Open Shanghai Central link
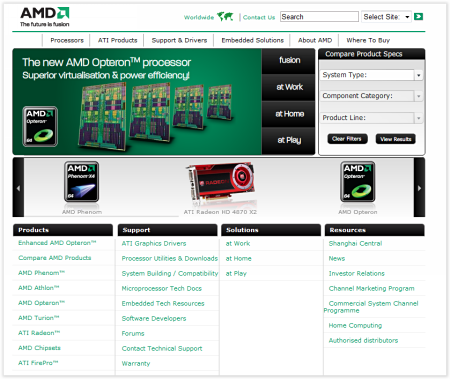The height and width of the screenshot is (379, 450). 355,243
